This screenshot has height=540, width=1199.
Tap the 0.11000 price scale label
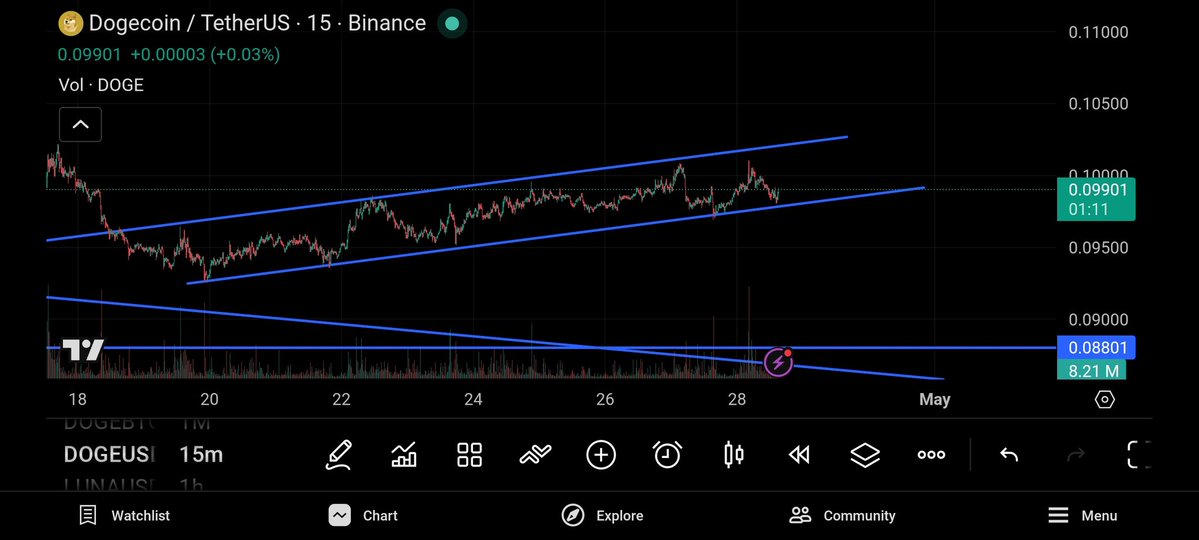[1098, 32]
